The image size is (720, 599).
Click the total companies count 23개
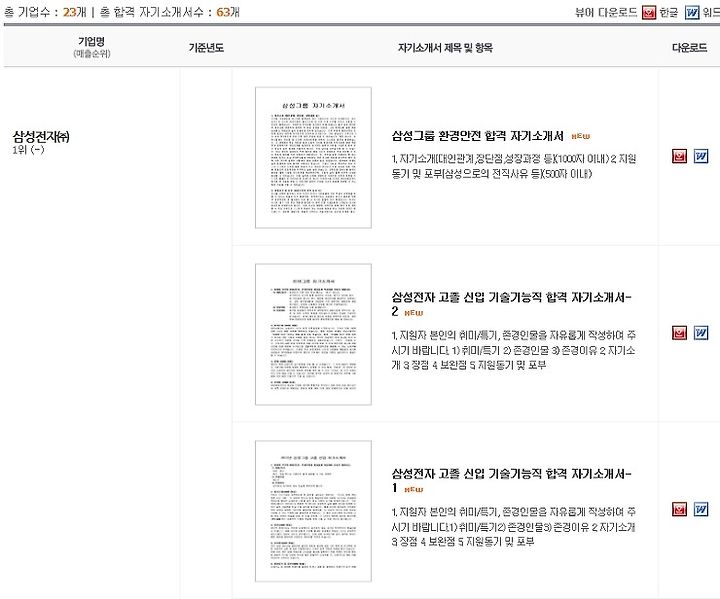pos(74,12)
